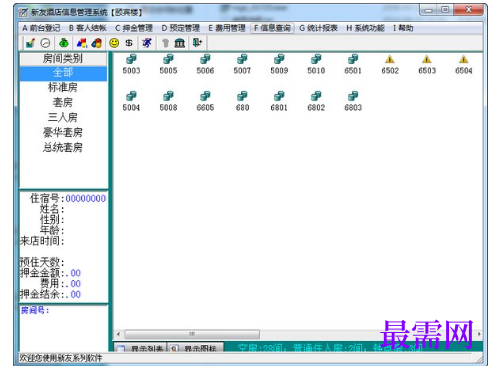The width and height of the screenshot is (492, 366).
Task: Open the D 预定管理 menu
Action: click(x=181, y=28)
